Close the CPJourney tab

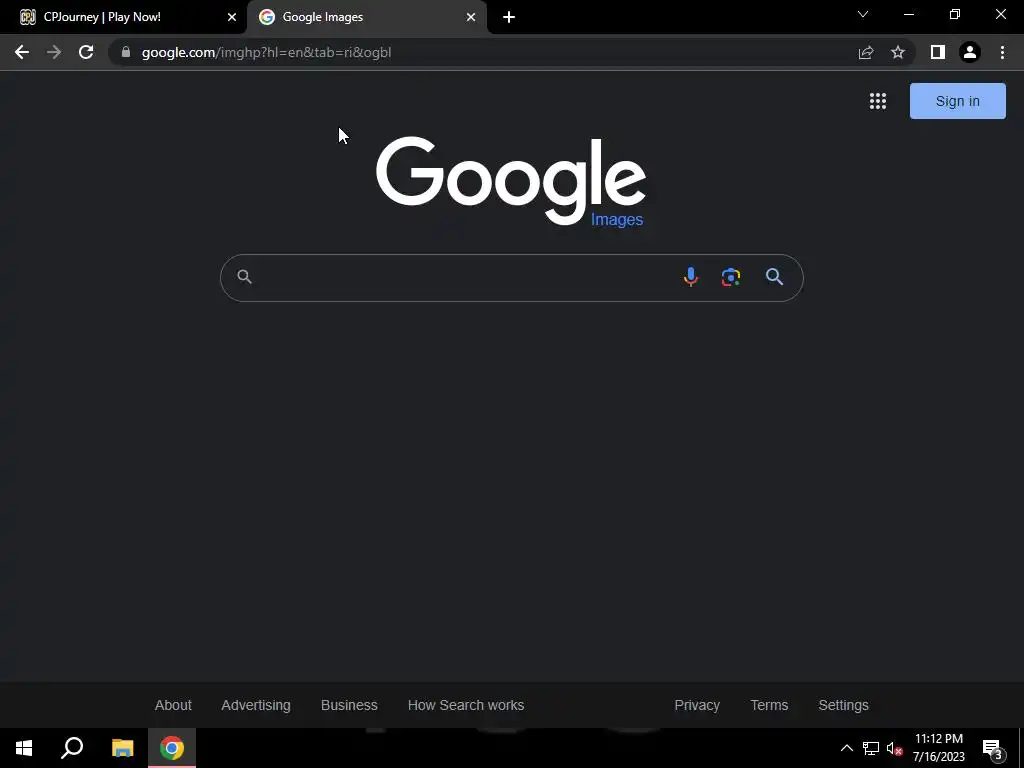point(231,17)
